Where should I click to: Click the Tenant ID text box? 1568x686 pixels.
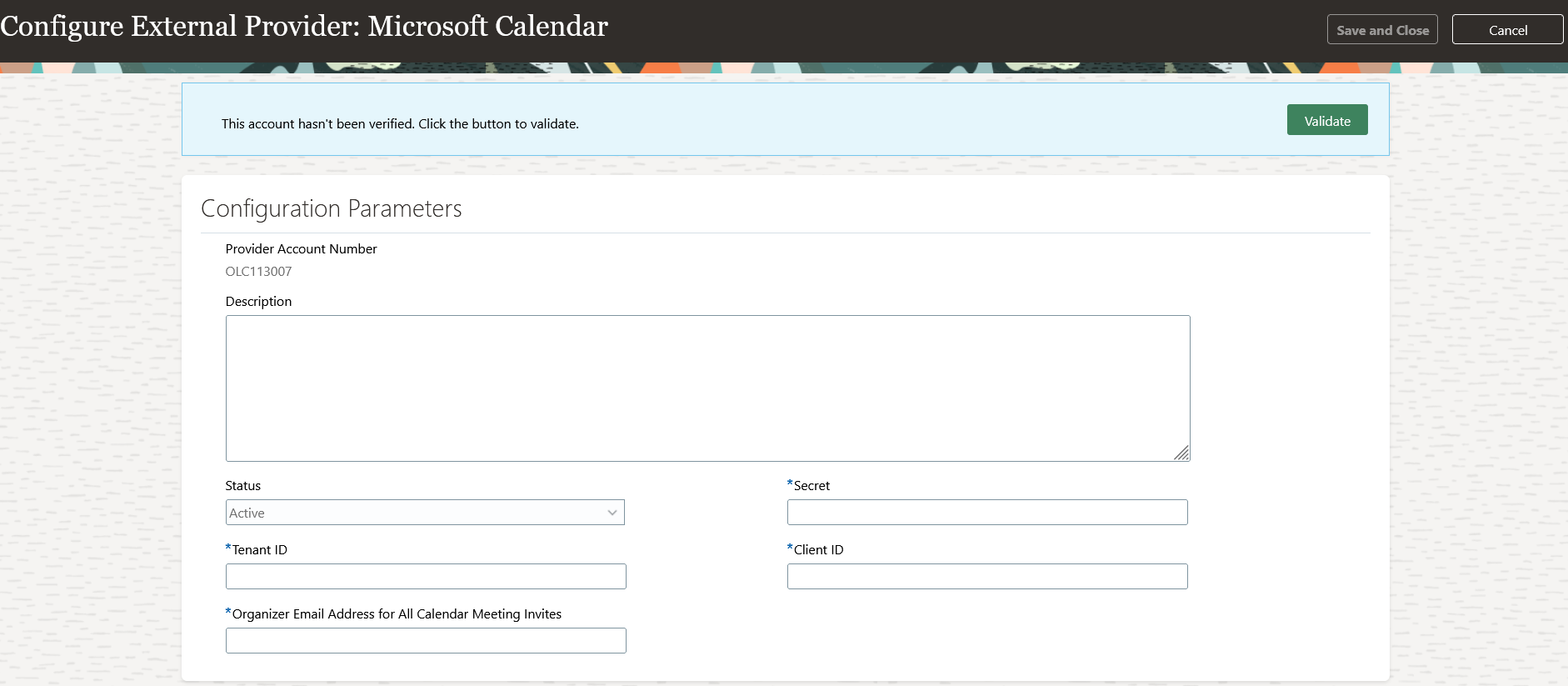pyautogui.click(x=425, y=577)
